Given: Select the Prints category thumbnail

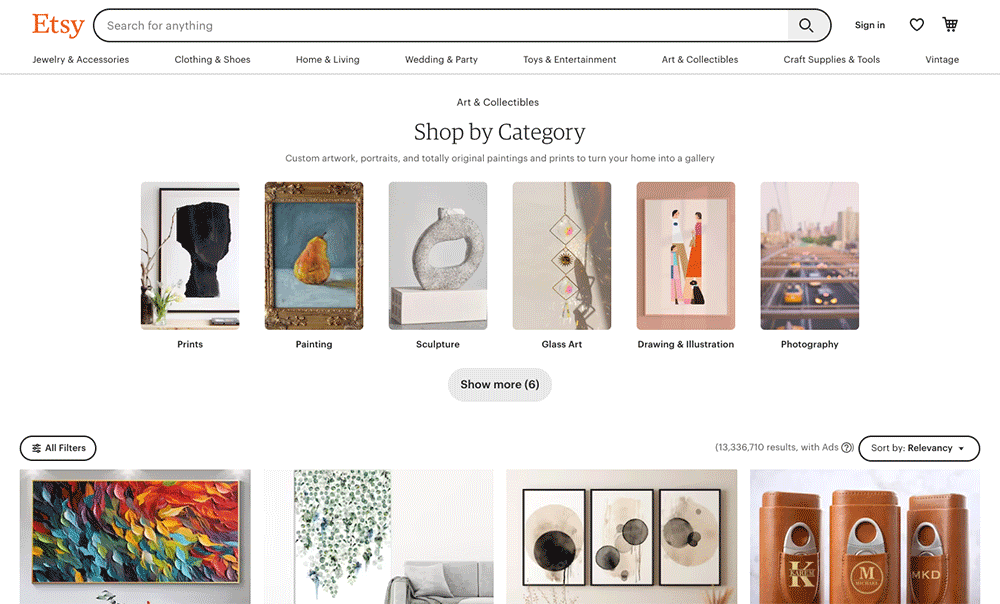Looking at the screenshot, I should point(190,256).
